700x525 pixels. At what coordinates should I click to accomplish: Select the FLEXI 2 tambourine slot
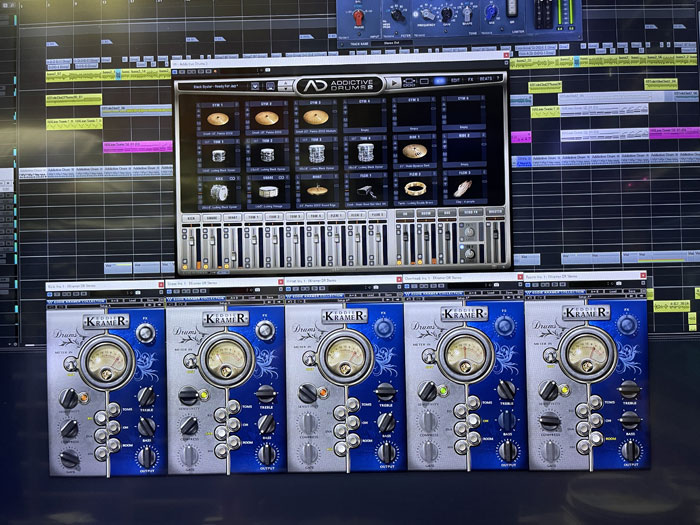[415, 189]
